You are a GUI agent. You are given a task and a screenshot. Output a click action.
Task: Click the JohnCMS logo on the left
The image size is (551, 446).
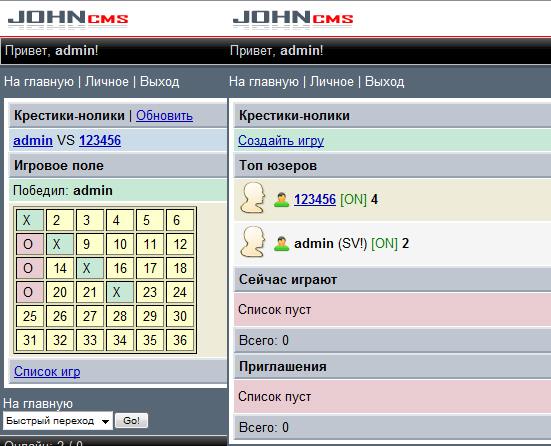(x=68, y=19)
